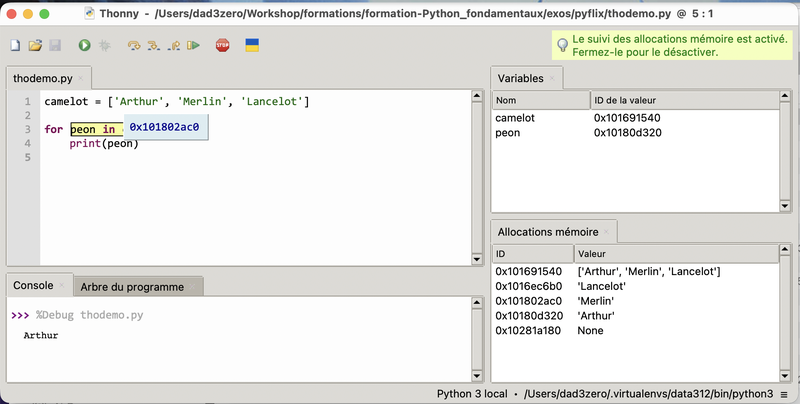Viewport: 800px width, 404px height.
Task: Click the Resume execution icon
Action: 193,45
